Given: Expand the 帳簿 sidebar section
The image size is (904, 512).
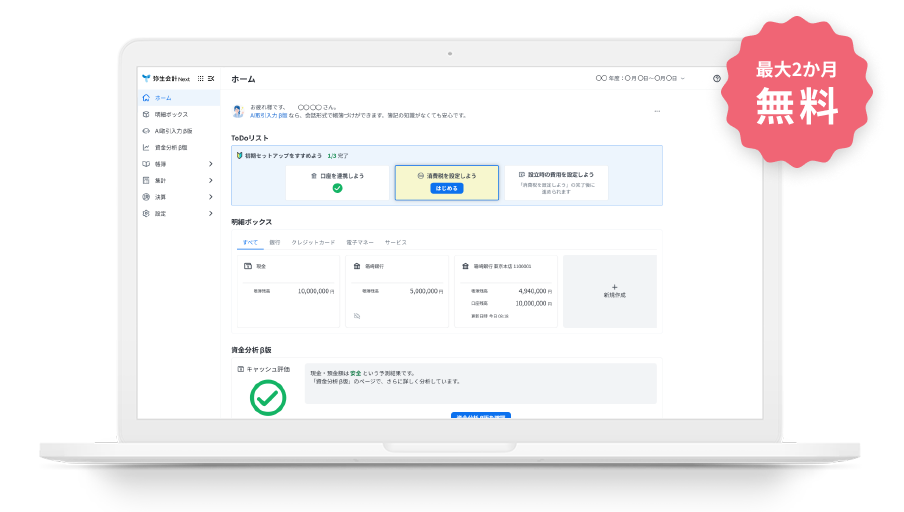Looking at the screenshot, I should point(210,164).
